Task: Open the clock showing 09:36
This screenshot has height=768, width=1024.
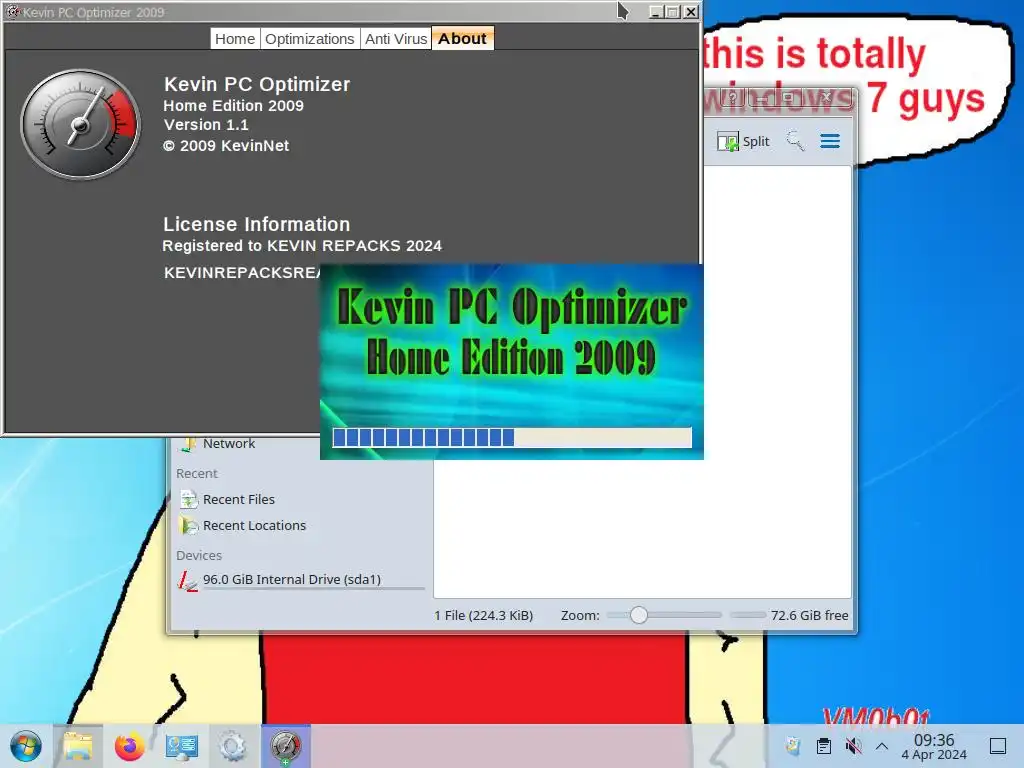Action: pos(934,746)
